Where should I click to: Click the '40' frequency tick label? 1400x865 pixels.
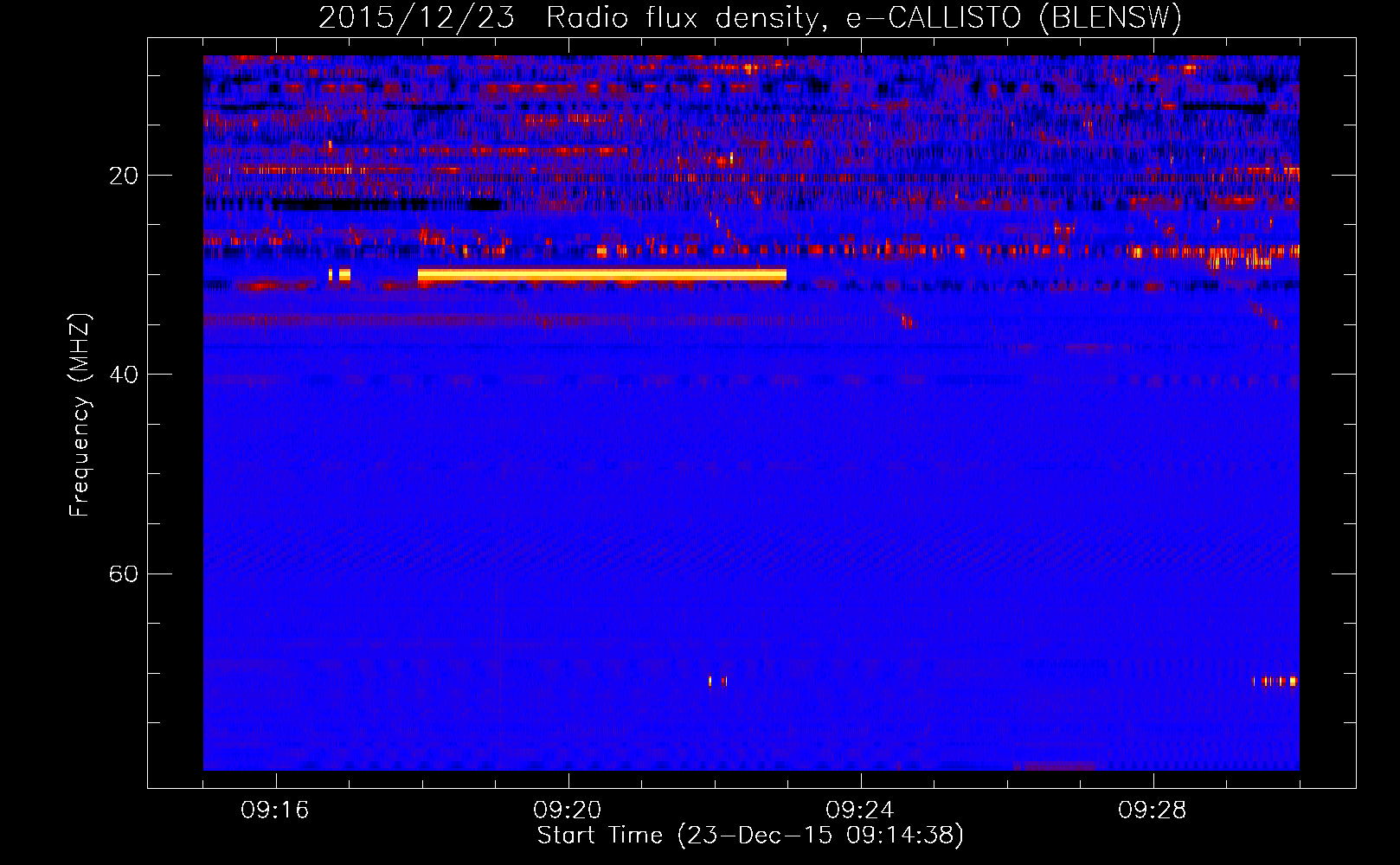[124, 375]
